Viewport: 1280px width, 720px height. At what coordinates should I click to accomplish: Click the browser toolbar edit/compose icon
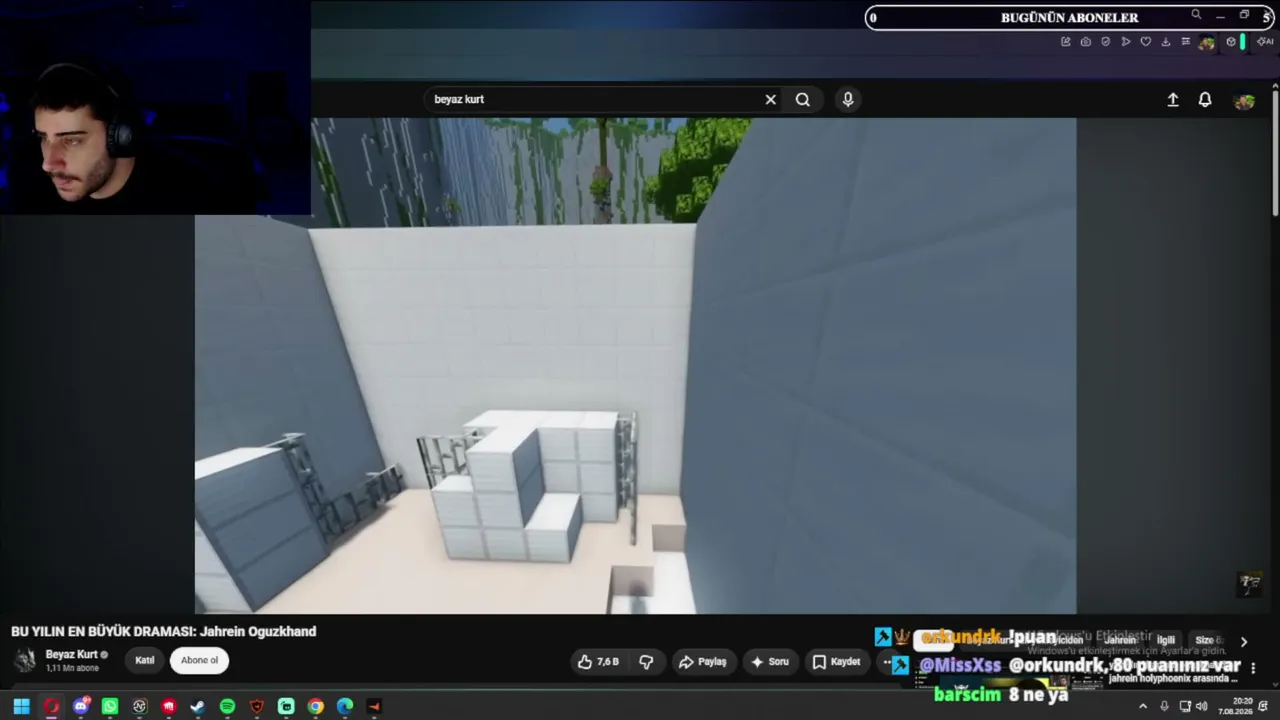(x=1066, y=42)
